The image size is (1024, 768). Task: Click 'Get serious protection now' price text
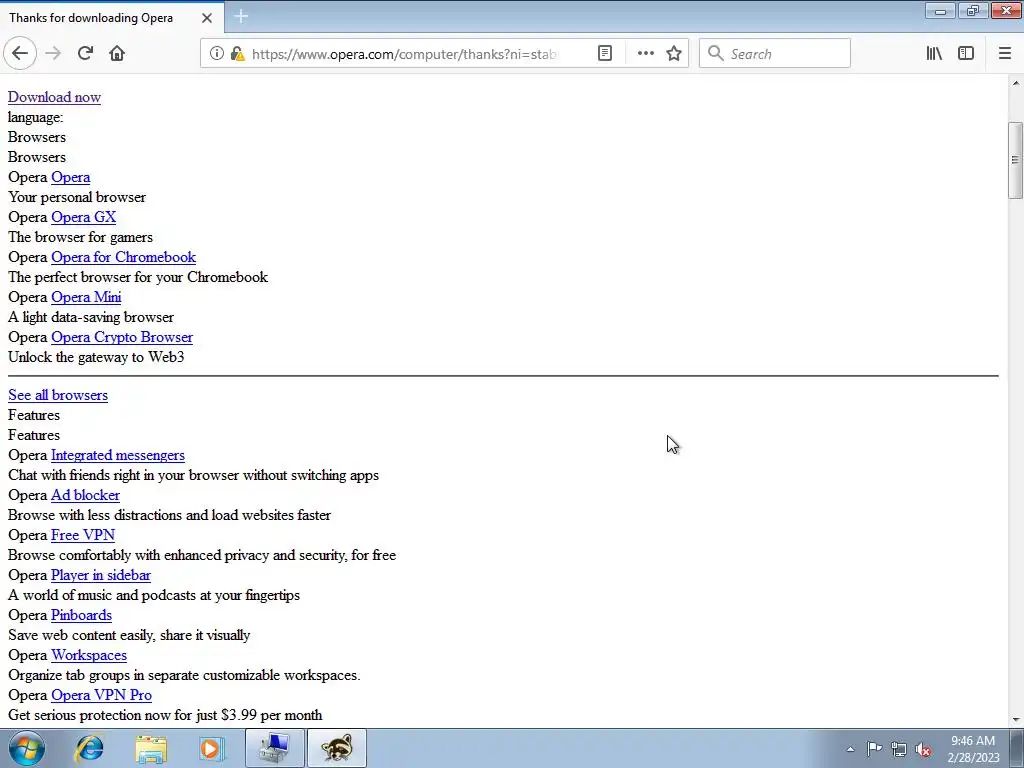165,715
